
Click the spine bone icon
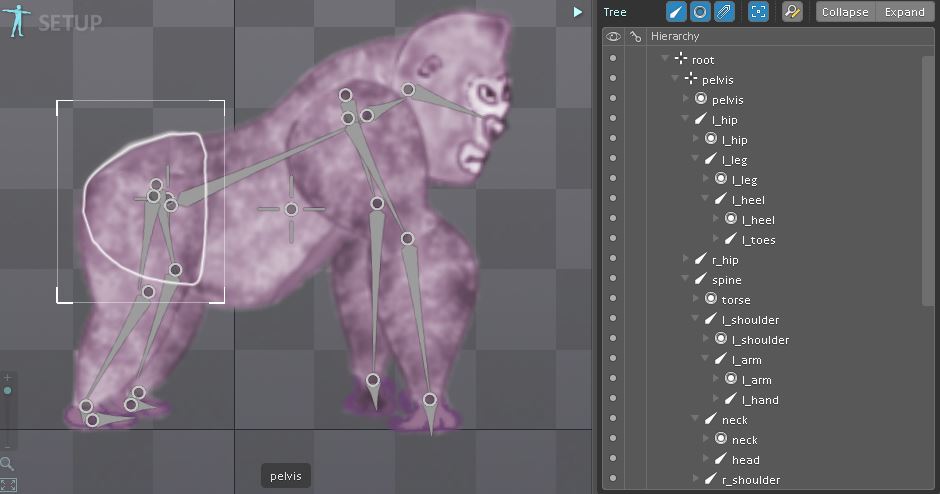click(700, 279)
